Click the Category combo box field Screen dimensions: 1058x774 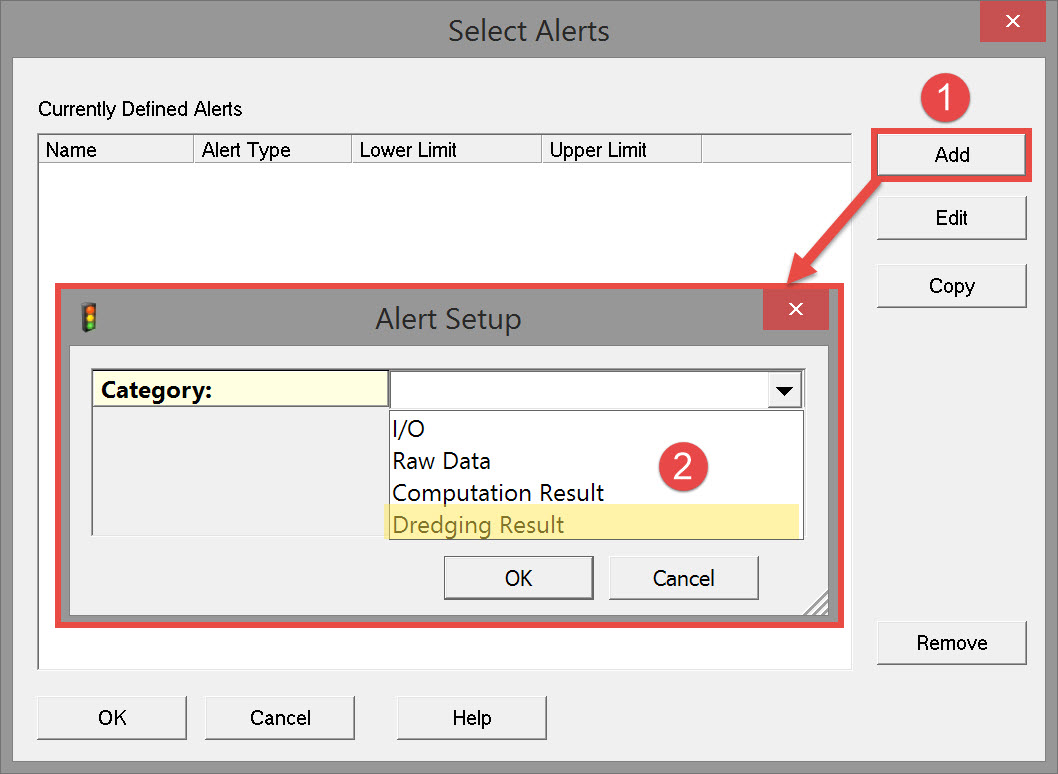[578, 390]
